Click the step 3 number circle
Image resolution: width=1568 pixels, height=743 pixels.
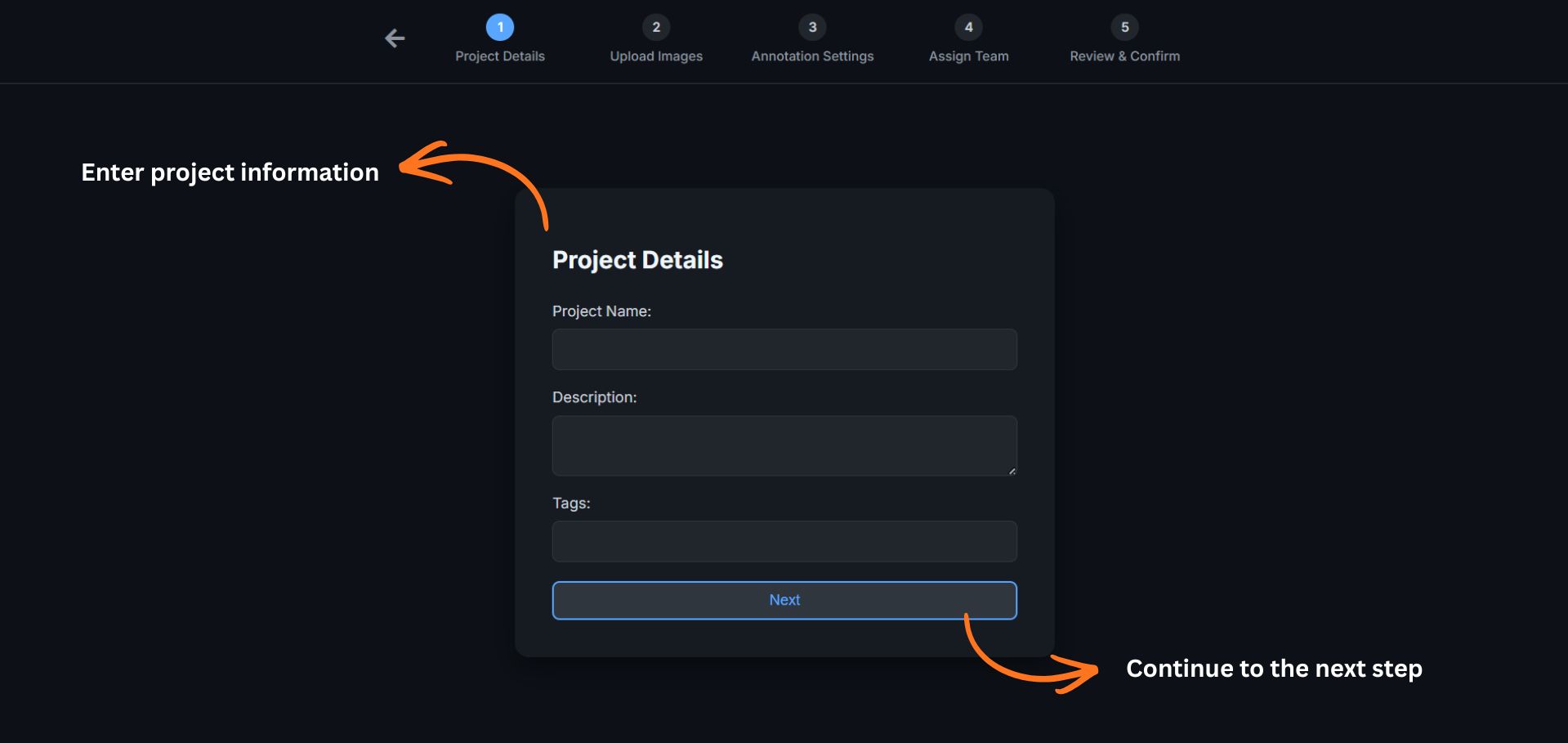(812, 27)
